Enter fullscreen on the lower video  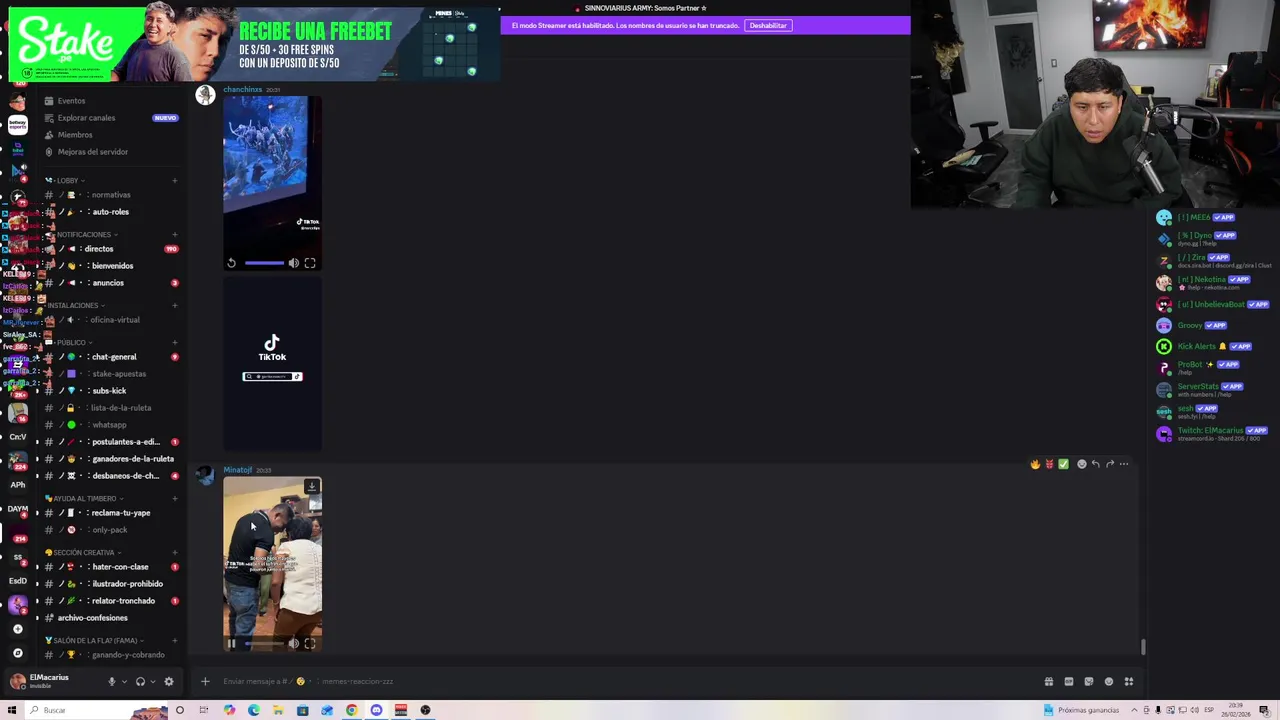(x=310, y=644)
